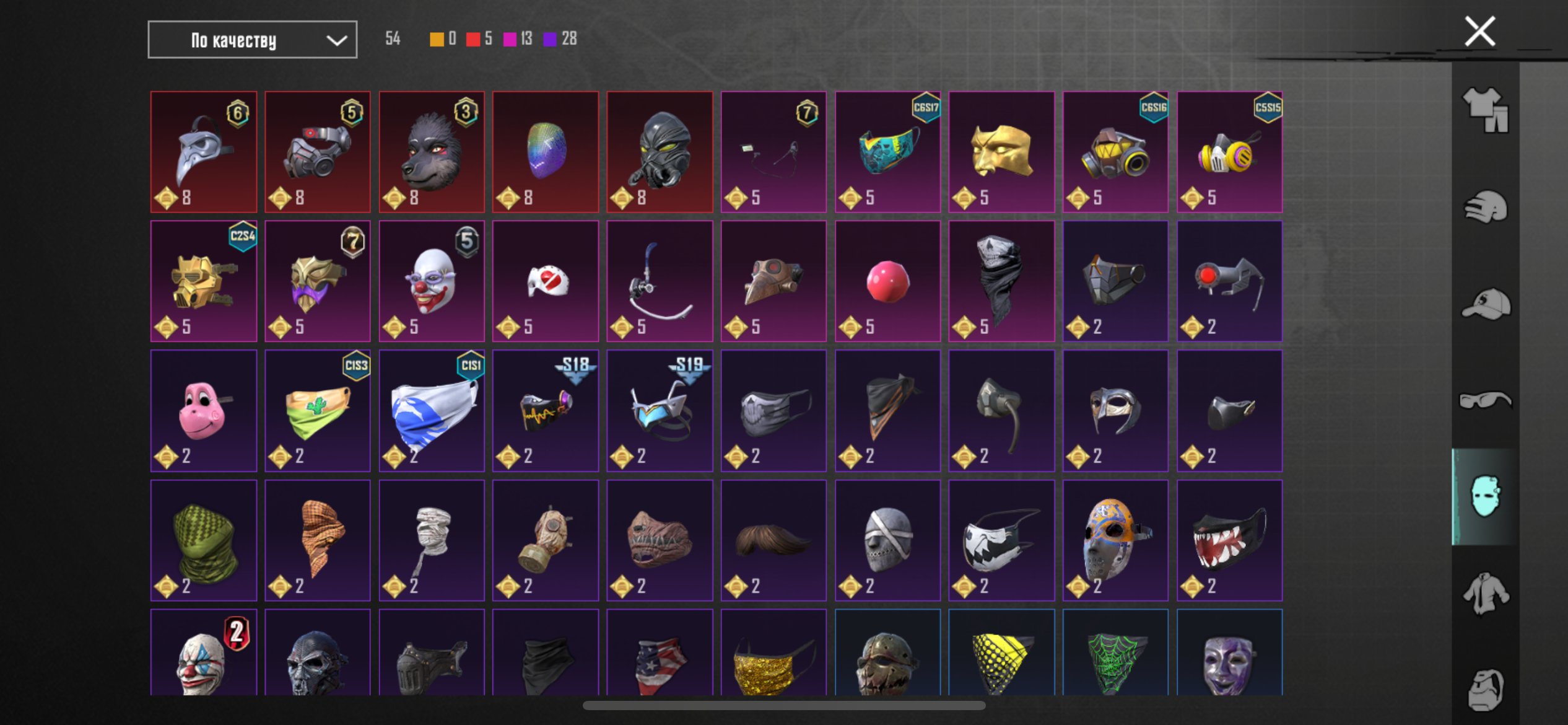Switch to the cap category icon
The image size is (1568, 725).
click(1486, 304)
